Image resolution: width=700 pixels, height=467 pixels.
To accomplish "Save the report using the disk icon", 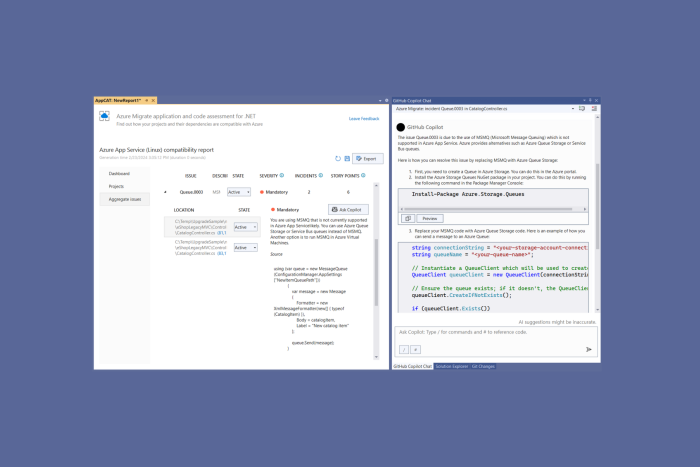I will click(347, 158).
